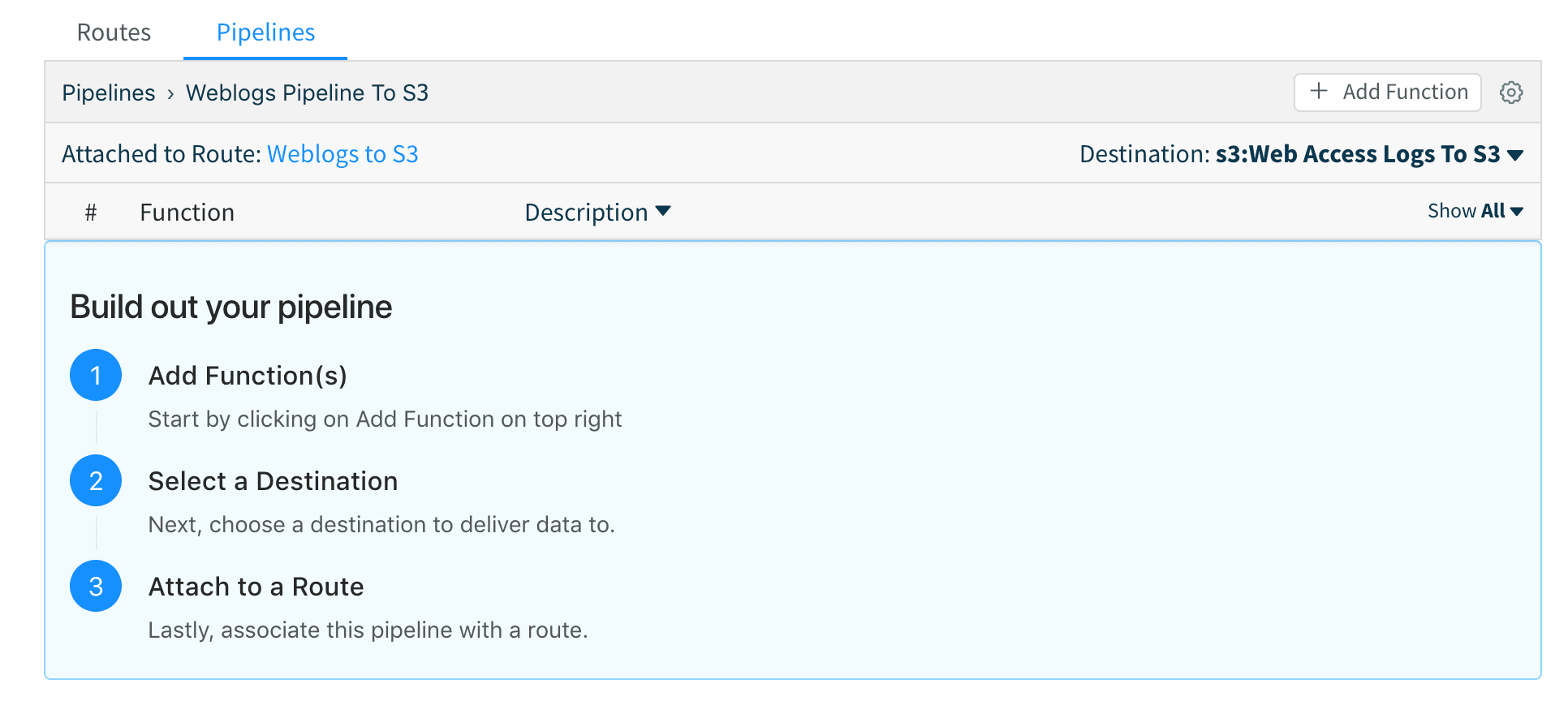
Task: Click the step 2 circle icon
Action: (x=96, y=481)
